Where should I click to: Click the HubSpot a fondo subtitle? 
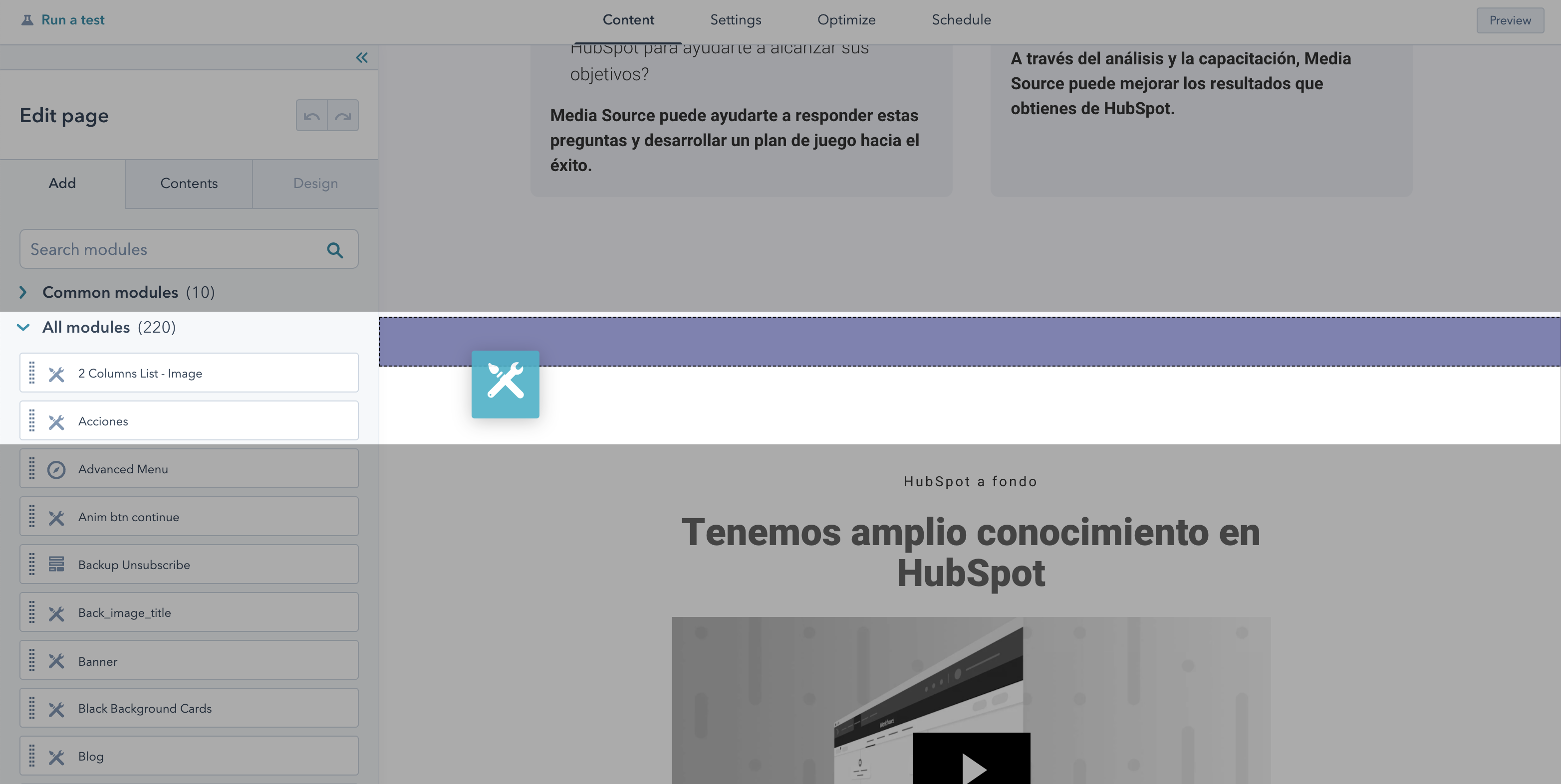971,482
